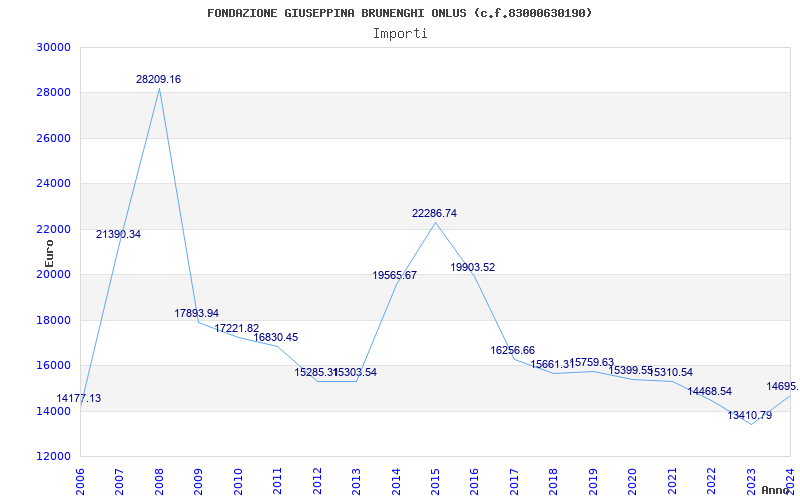Click y-axis tick 30000
The image size is (800, 500).
53,47
